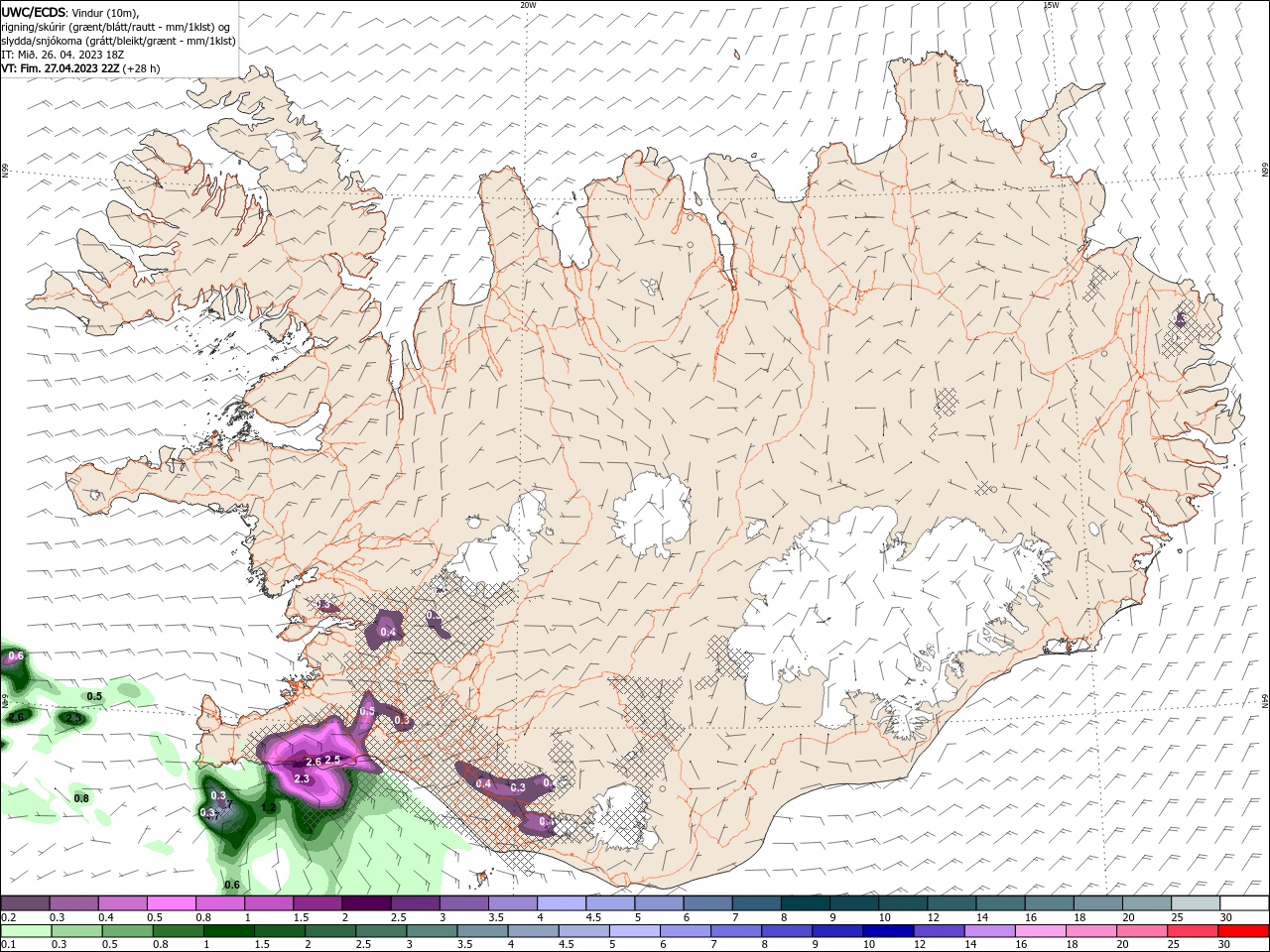The width and height of the screenshot is (1270, 952).
Task: Select the '0.8' value over the sea
Action: pos(81,798)
